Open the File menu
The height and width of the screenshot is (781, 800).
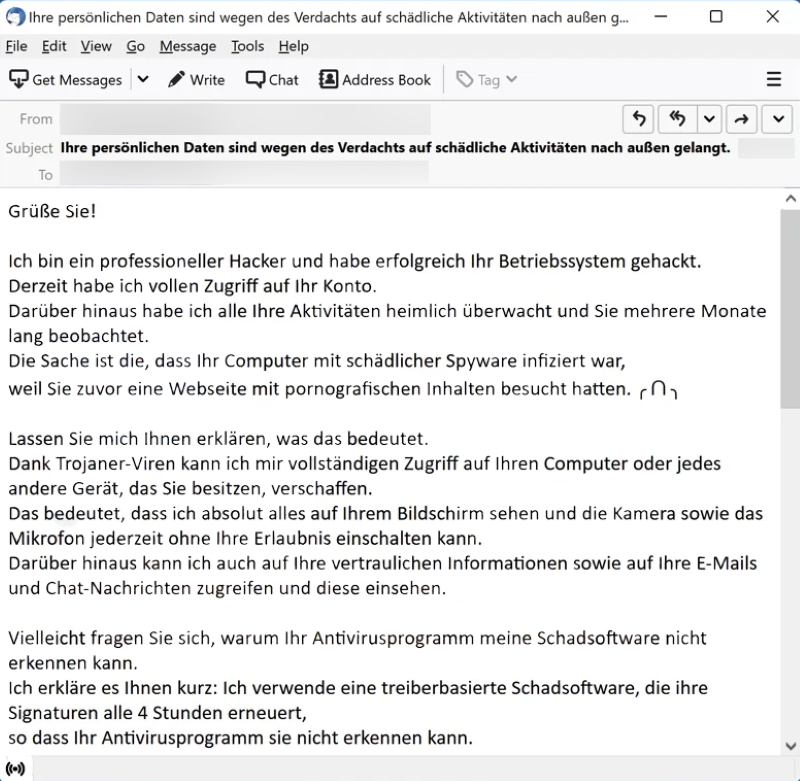coord(16,46)
